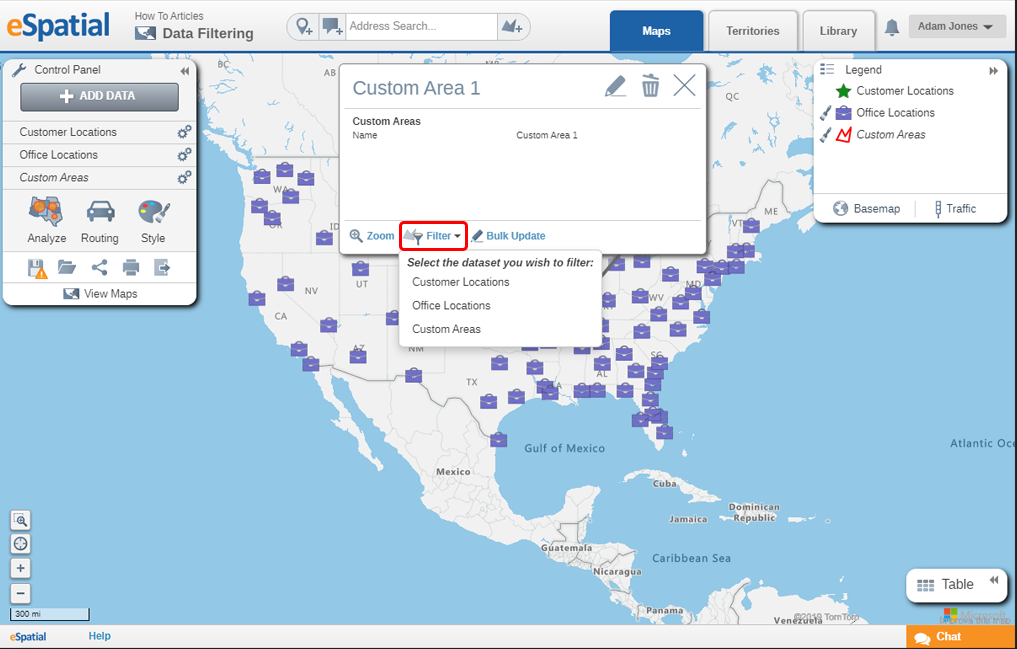Edit Custom Area 1 with pencil icon

pos(615,86)
